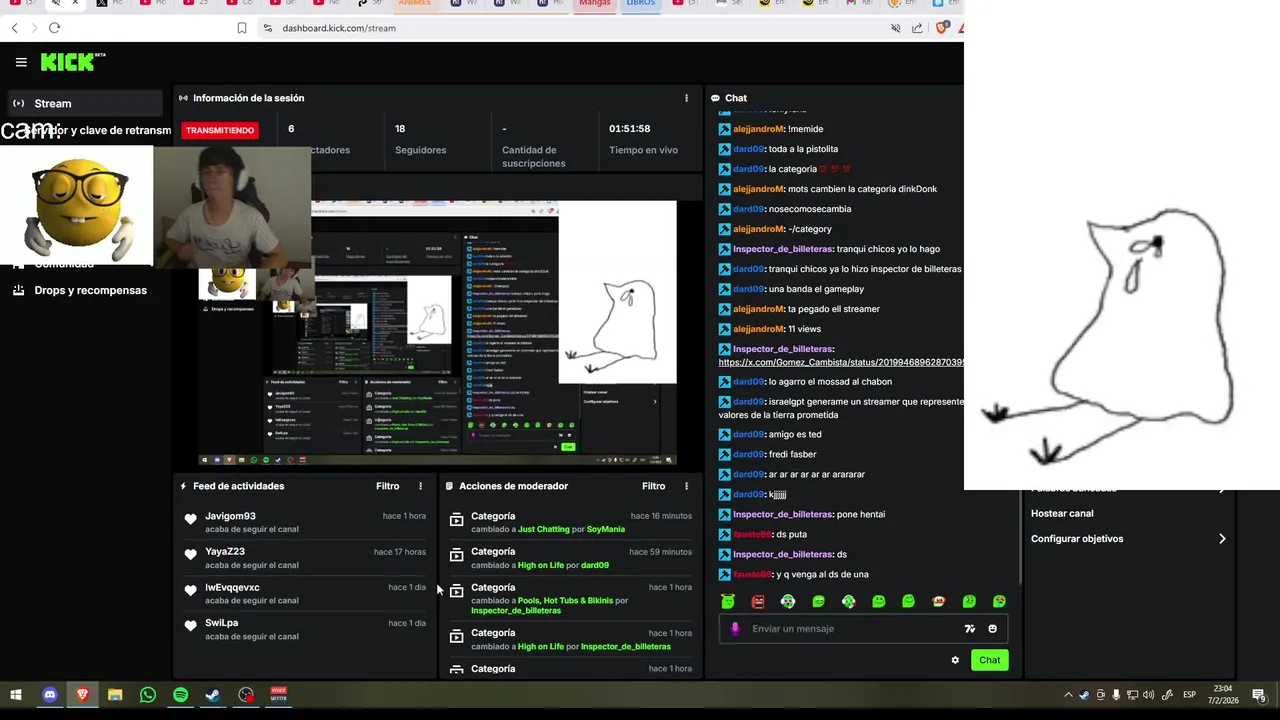Click category icon for Just Chatting change
The image size is (1280, 720).
(457, 520)
